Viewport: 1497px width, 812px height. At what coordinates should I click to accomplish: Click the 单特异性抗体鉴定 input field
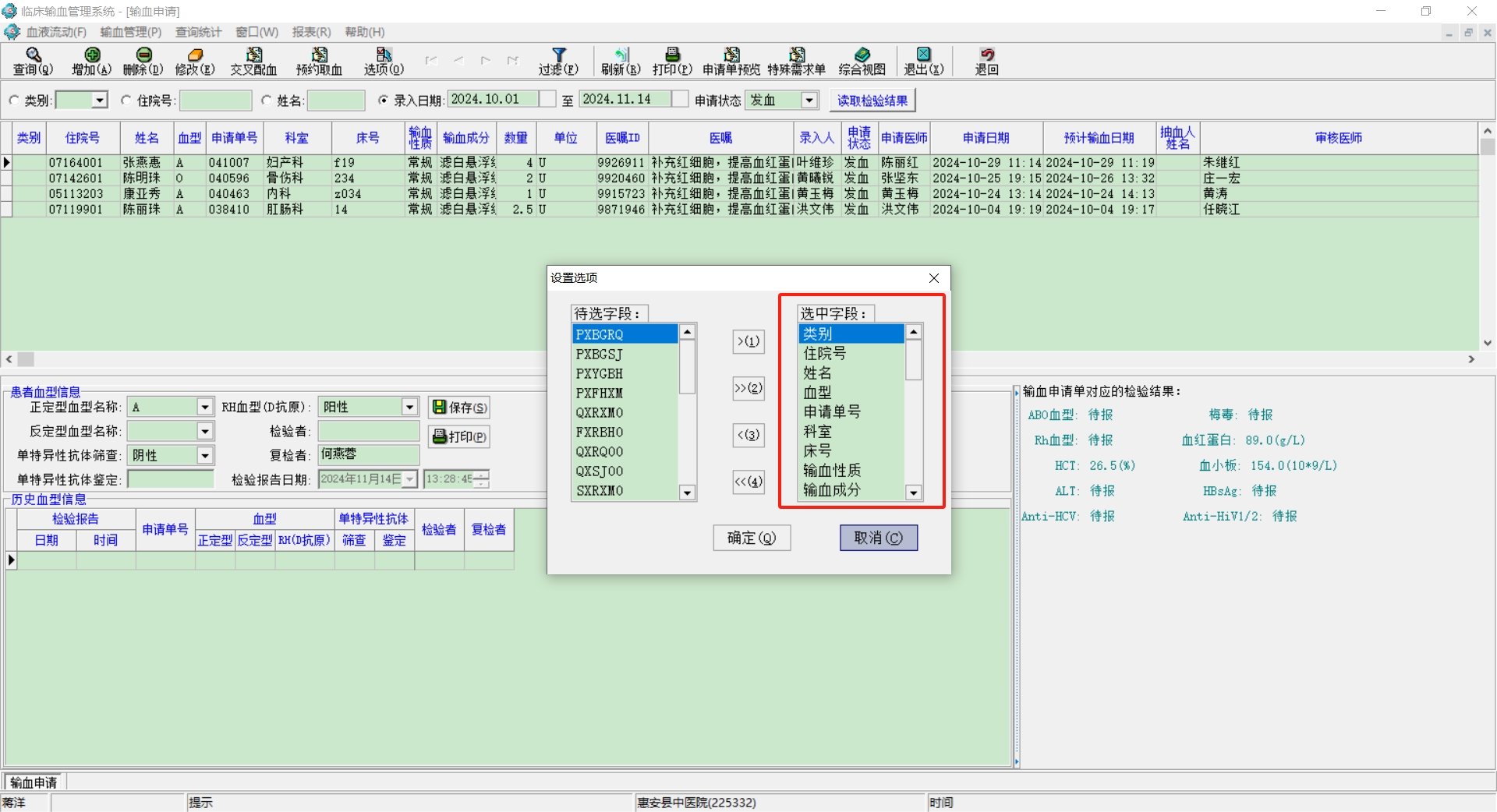pos(171,479)
